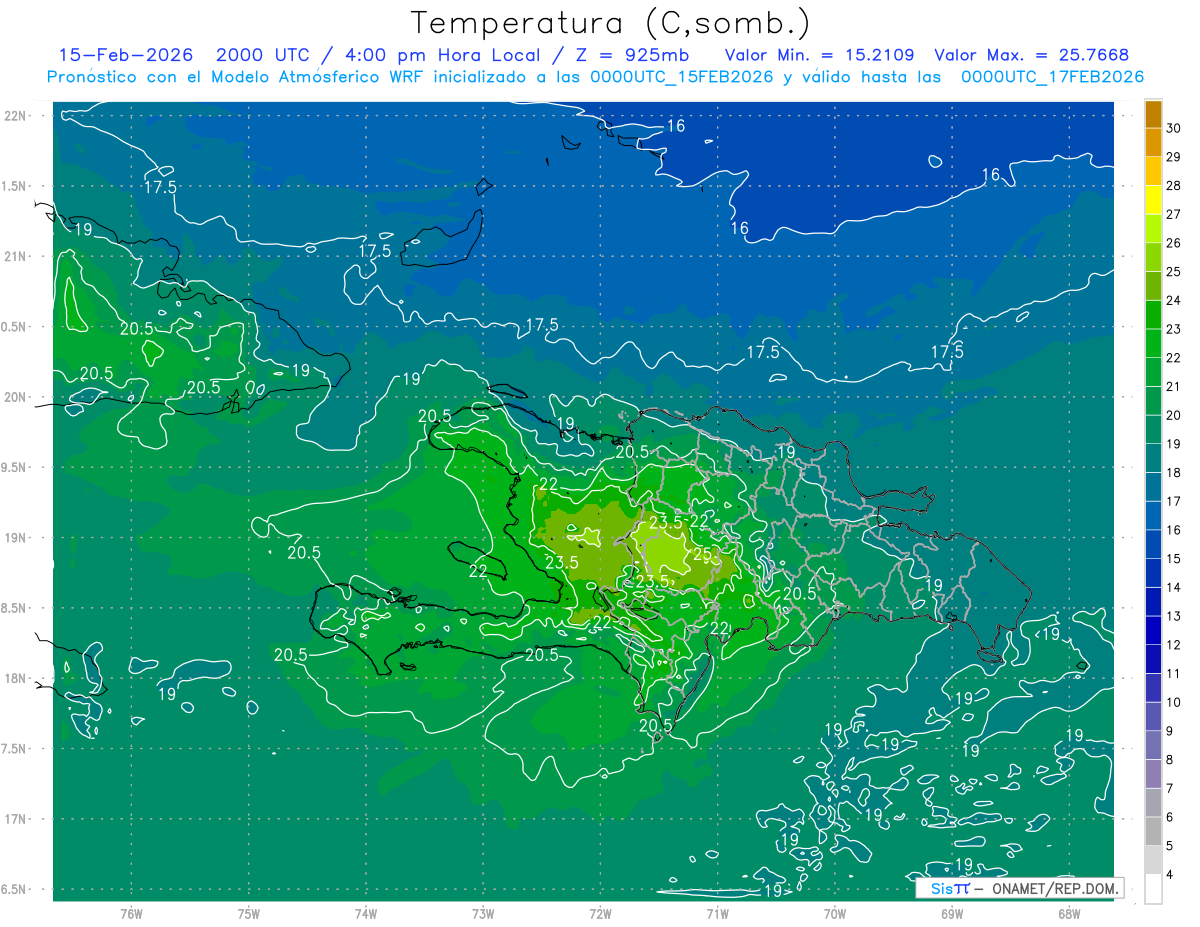Pick the colorbar segment between 16 and 17
1200x927 pixels.
pyautogui.click(x=1153, y=516)
